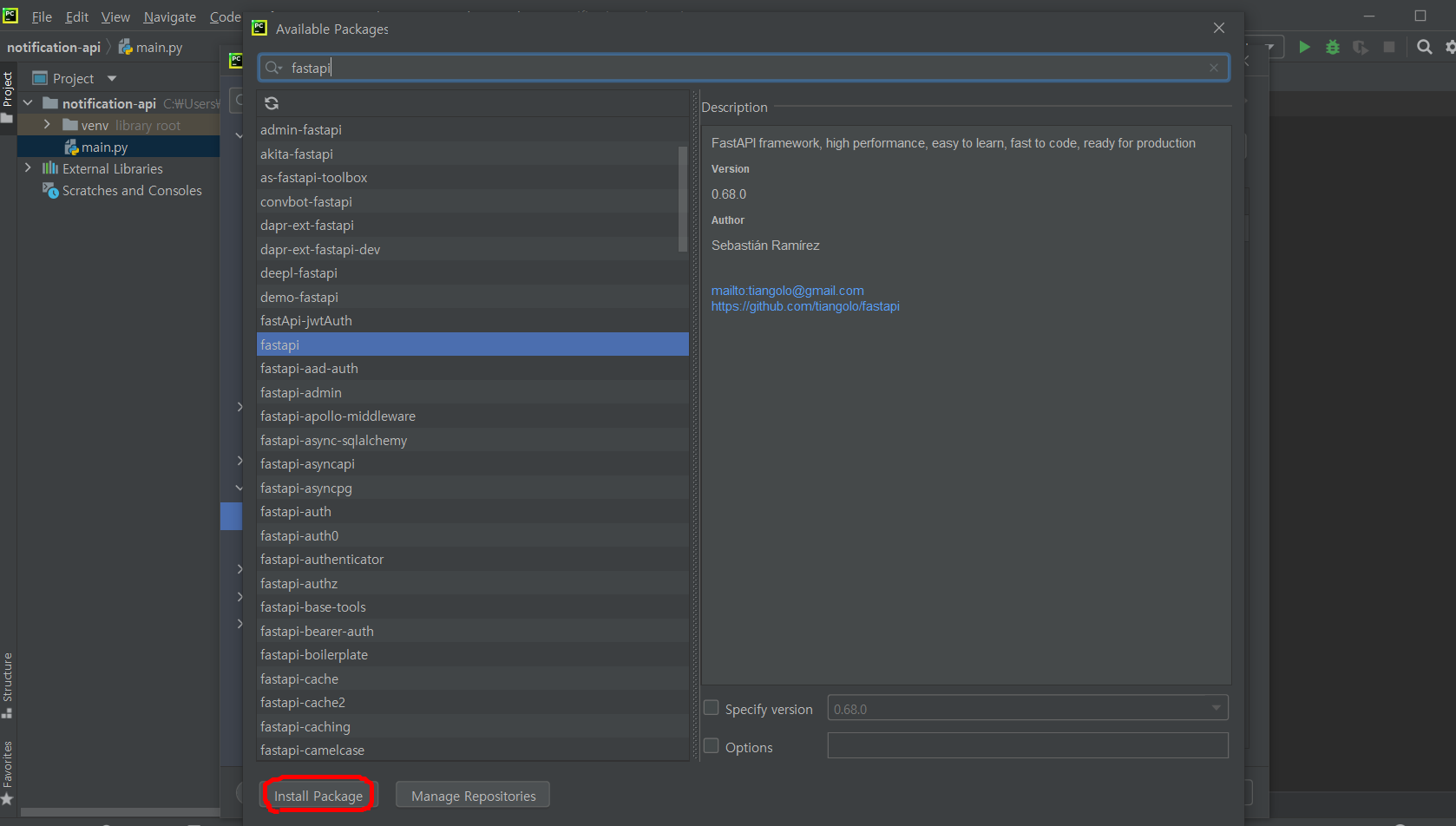Open the Project tool window tab
Screen dimensions: 1456x826
point(8,95)
